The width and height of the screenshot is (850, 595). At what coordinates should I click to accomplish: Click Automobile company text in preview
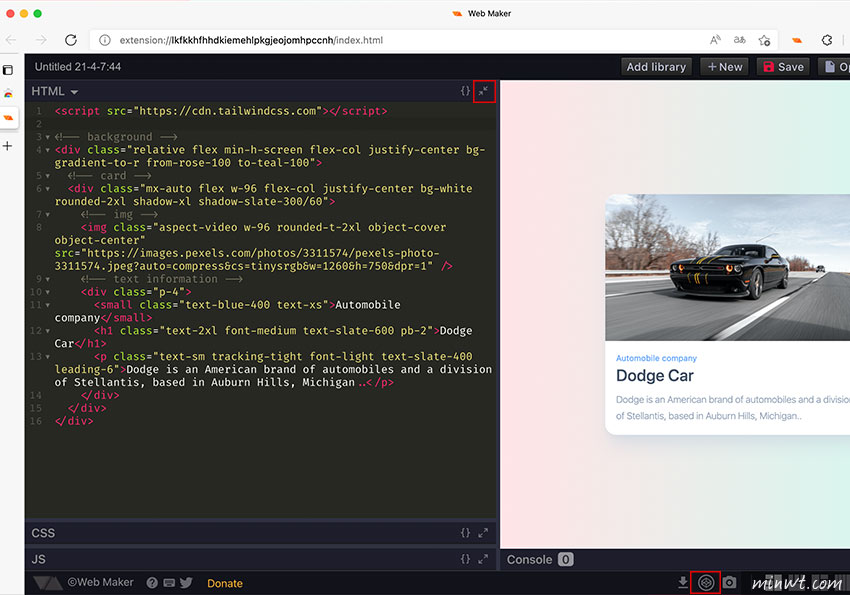656,358
